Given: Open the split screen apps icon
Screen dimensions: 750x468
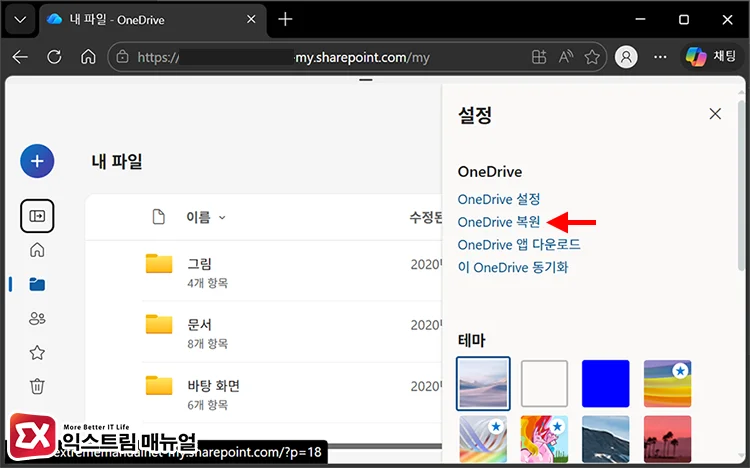Looking at the screenshot, I should tap(539, 57).
